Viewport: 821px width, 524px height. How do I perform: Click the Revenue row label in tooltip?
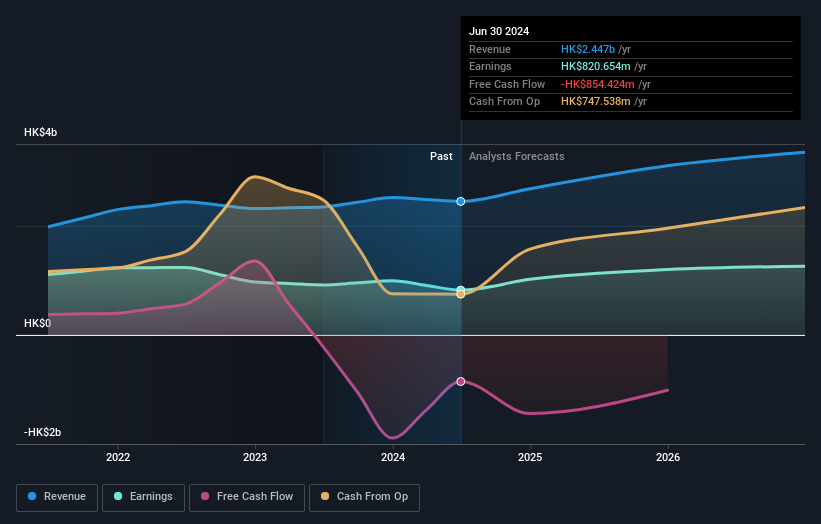point(490,49)
